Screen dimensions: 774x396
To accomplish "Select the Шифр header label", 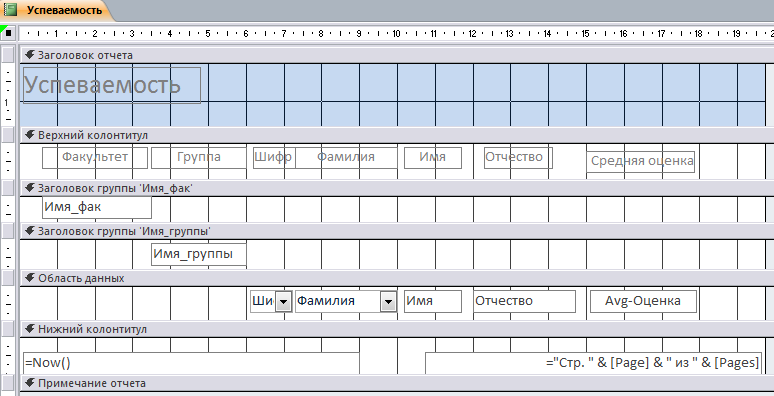I will pos(273,158).
